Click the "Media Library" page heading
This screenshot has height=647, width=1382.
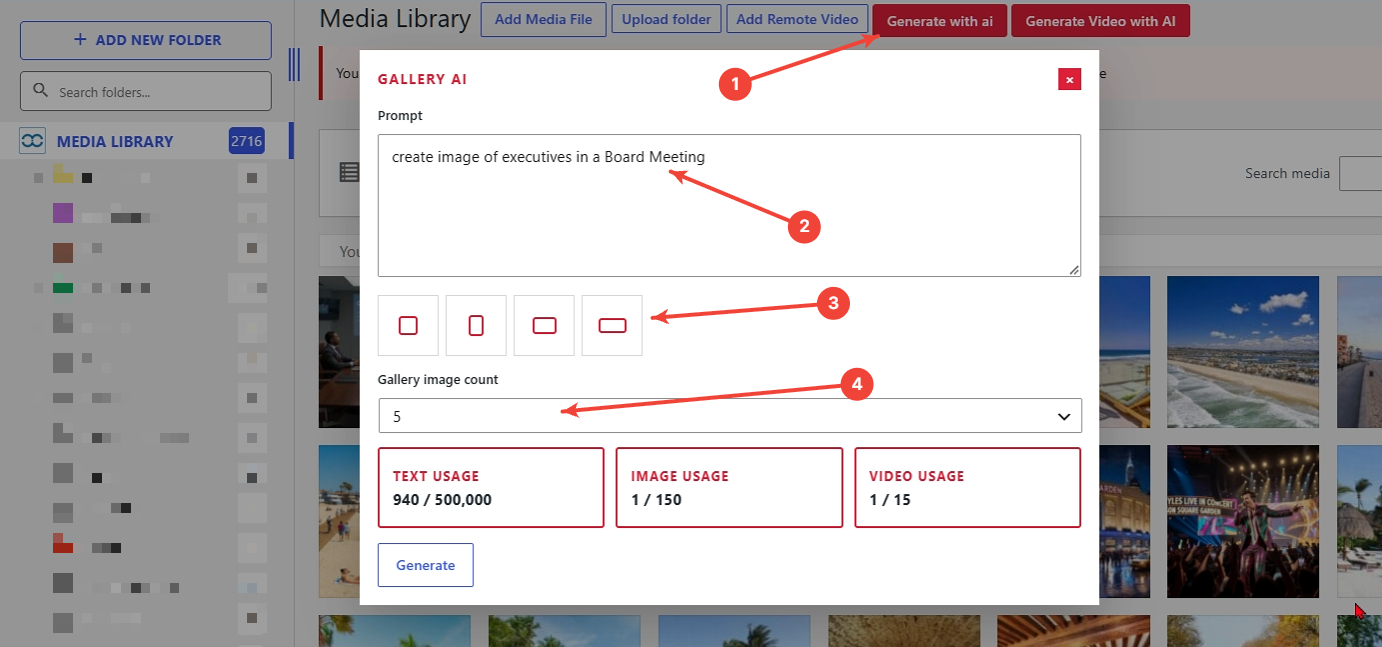(395, 18)
